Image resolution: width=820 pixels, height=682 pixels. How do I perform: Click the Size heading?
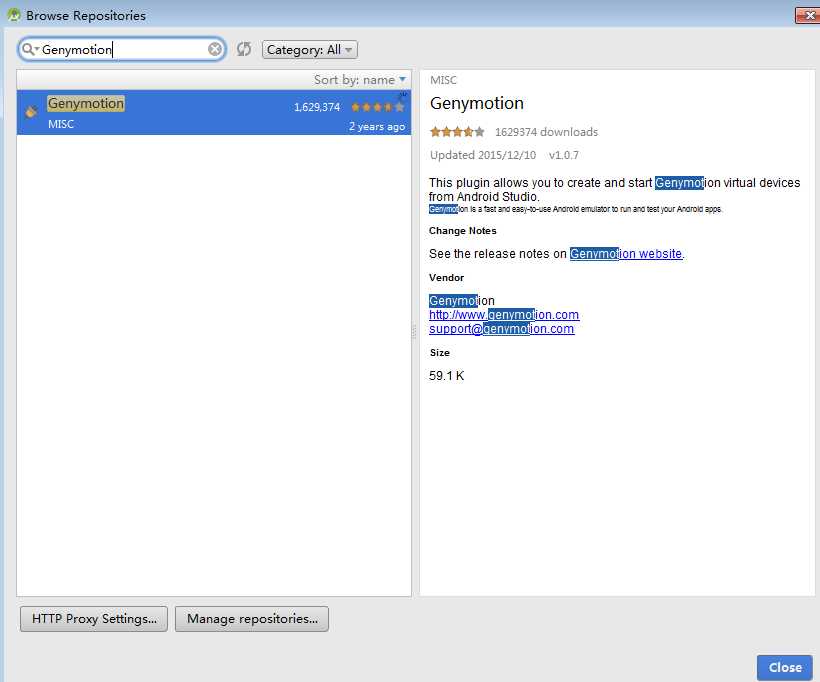click(x=440, y=353)
